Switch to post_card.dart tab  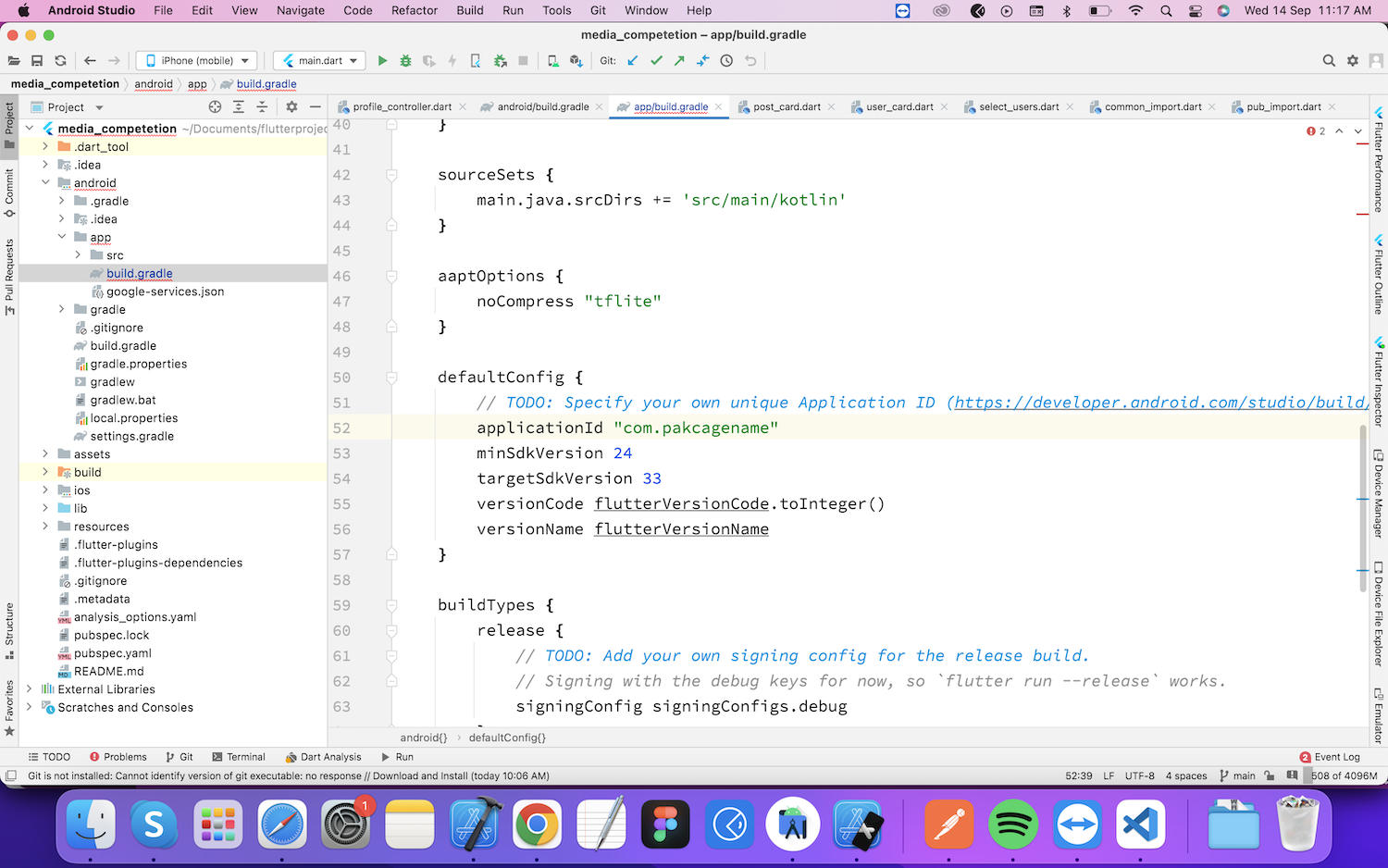787,107
